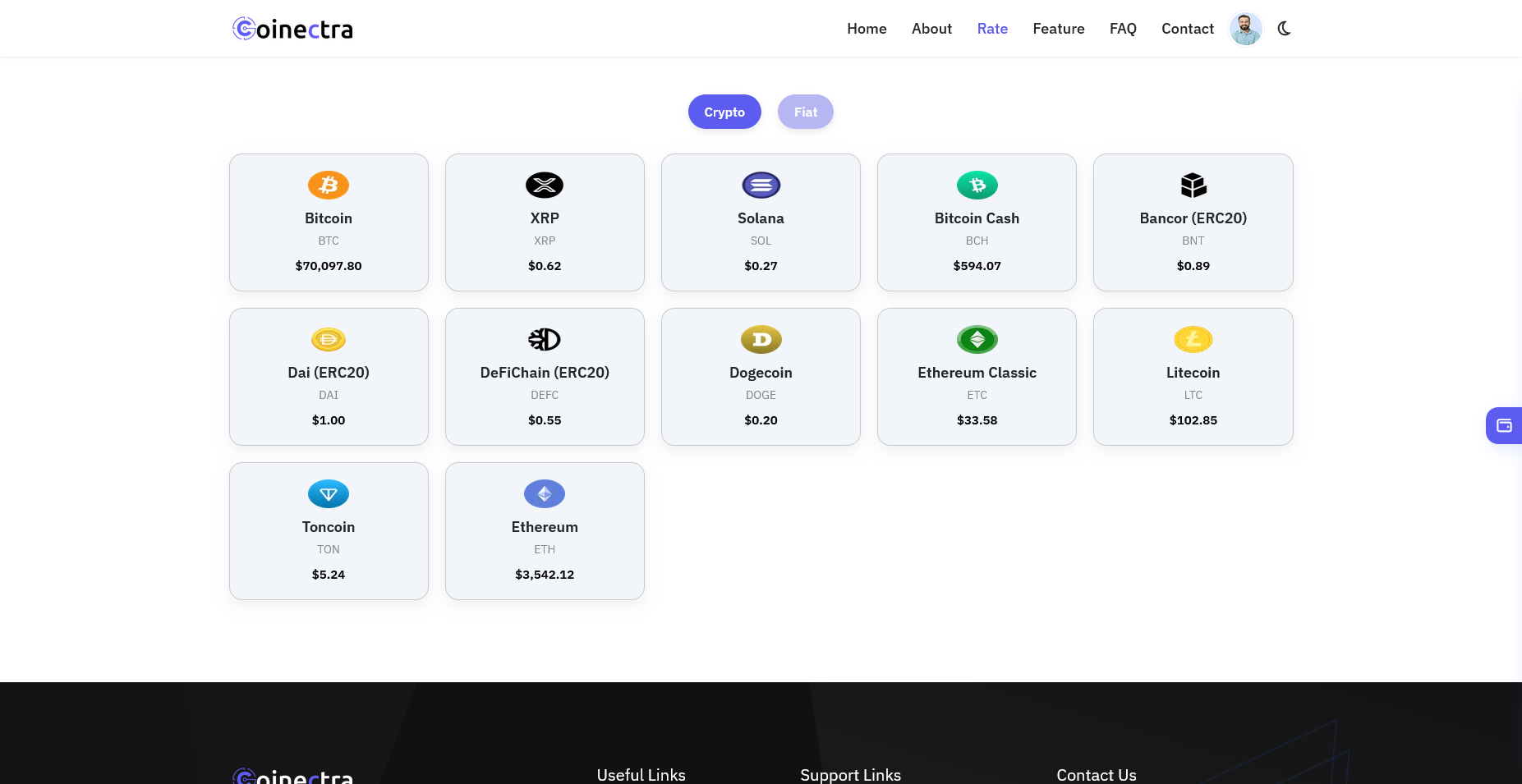The height and width of the screenshot is (784, 1522).
Task: Click the Dogecoin coin icon
Action: [x=761, y=339]
